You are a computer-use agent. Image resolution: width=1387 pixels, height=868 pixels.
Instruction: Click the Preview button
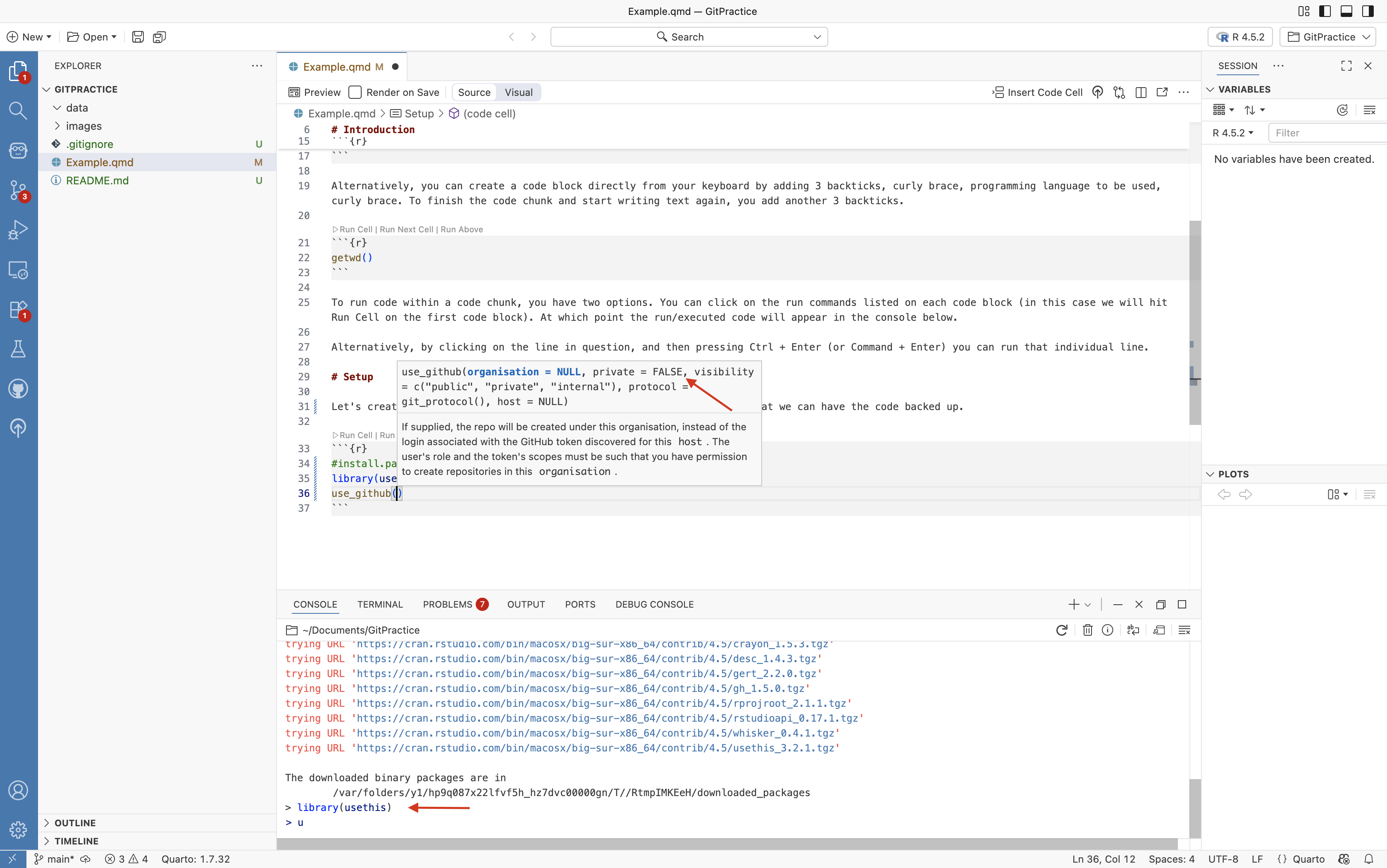[315, 93]
